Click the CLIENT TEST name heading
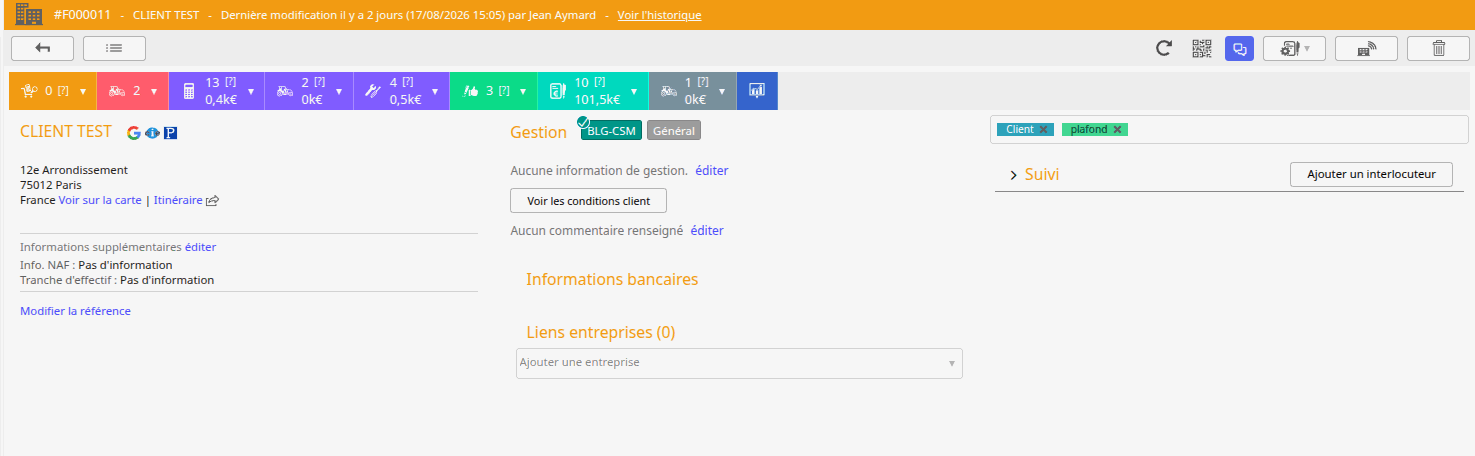The height and width of the screenshot is (456, 1475). click(x=66, y=132)
